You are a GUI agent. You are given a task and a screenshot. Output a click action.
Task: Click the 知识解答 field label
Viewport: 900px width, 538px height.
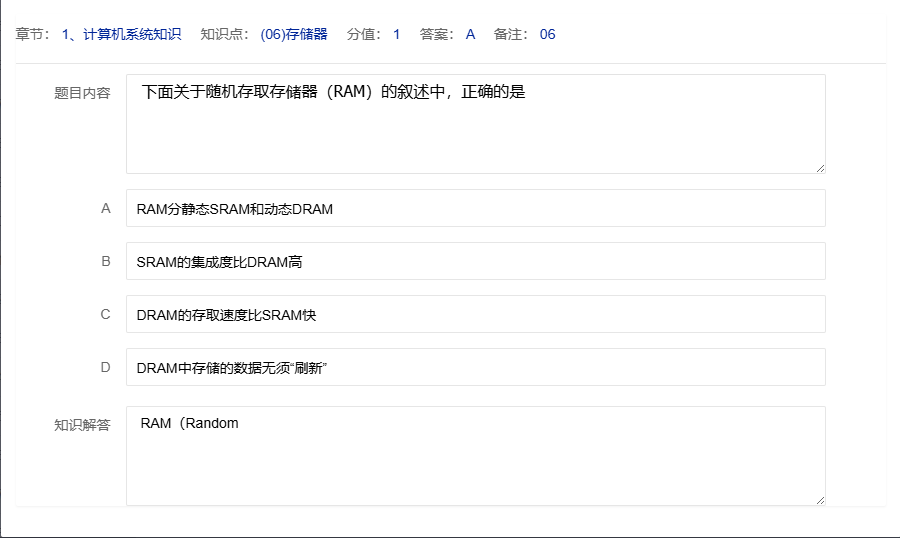82,424
